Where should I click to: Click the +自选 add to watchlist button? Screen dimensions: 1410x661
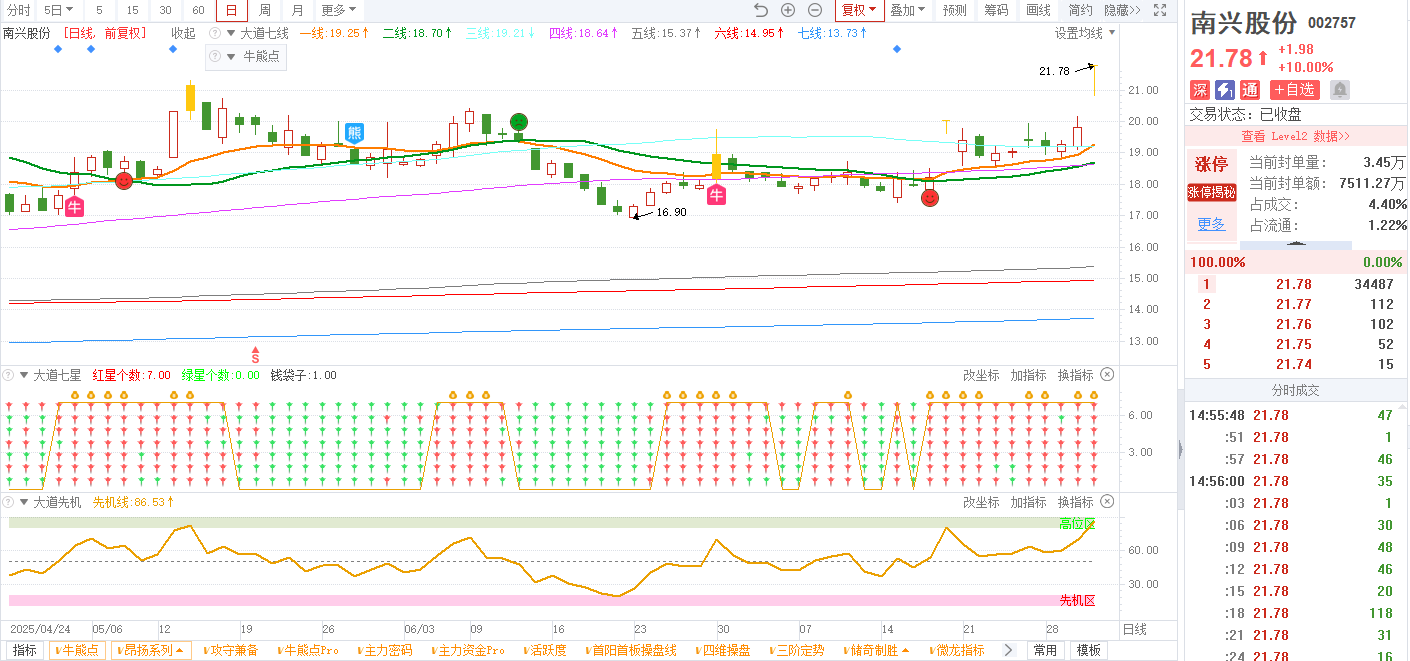tap(1295, 90)
